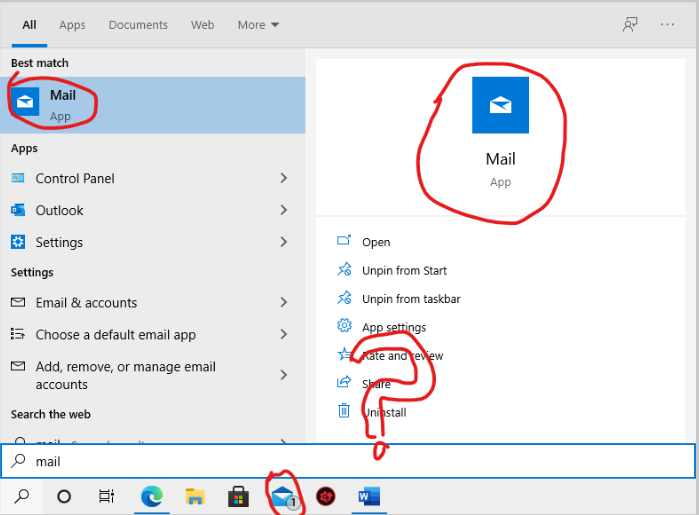Launch Microsoft Edge from the taskbar
The image size is (699, 515).
(x=152, y=496)
